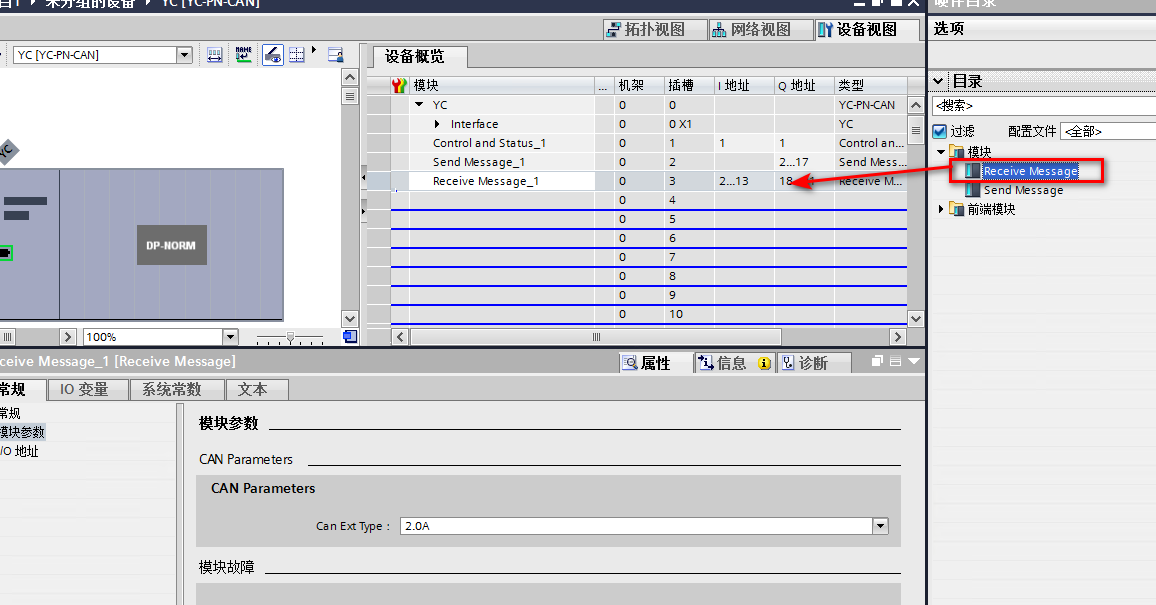The width and height of the screenshot is (1156, 605).
Task: Click the page break grid toolbar icon
Action: 297,55
